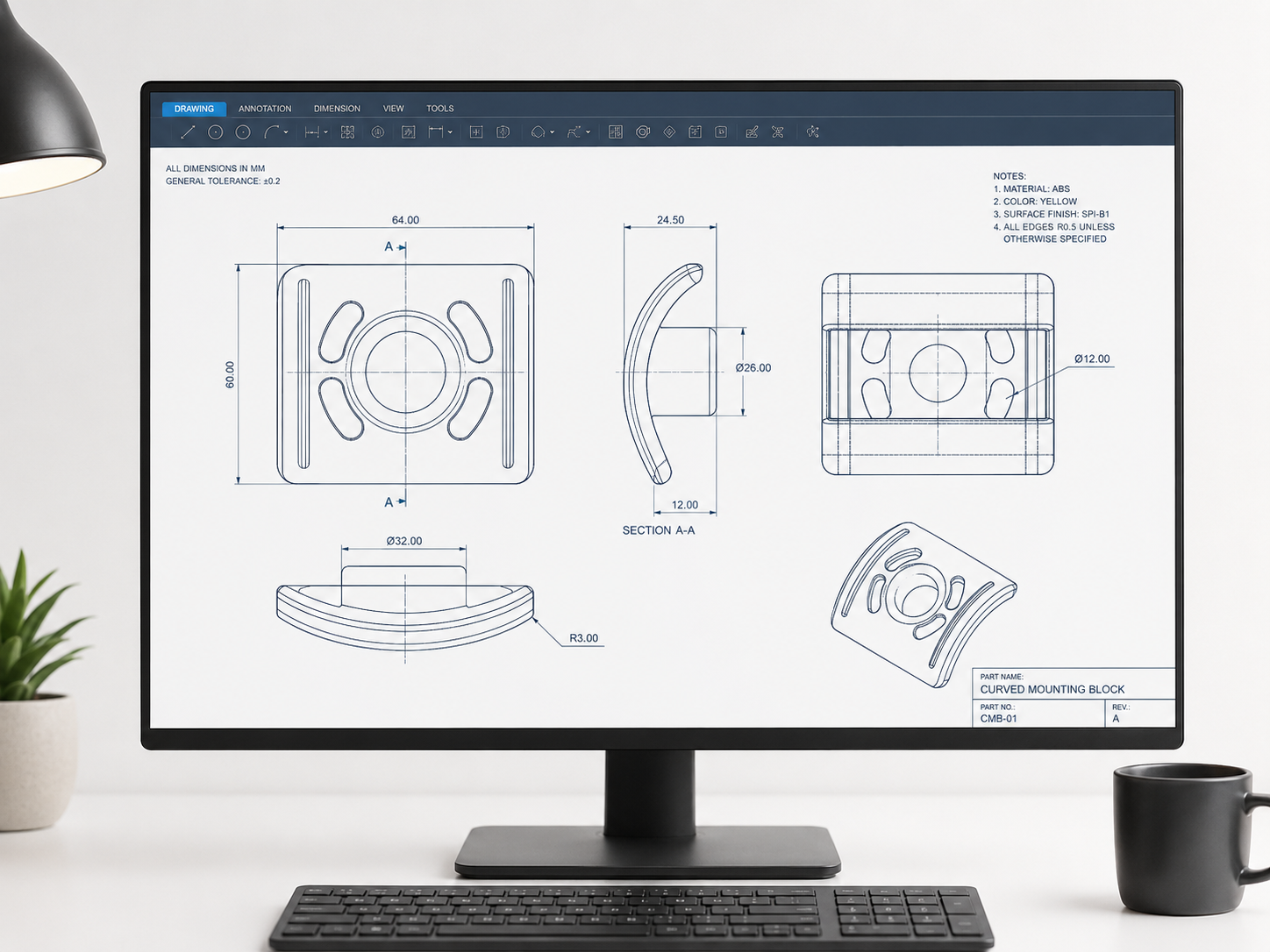Click the rounded centerline shape icon
1270x952 pixels.
503,132
